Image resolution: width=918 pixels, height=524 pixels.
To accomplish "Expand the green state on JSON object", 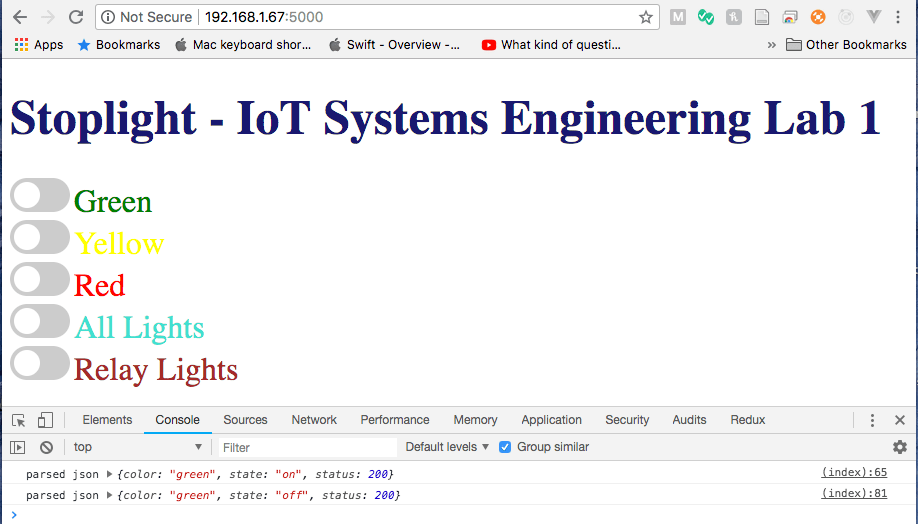I will tap(109, 474).
